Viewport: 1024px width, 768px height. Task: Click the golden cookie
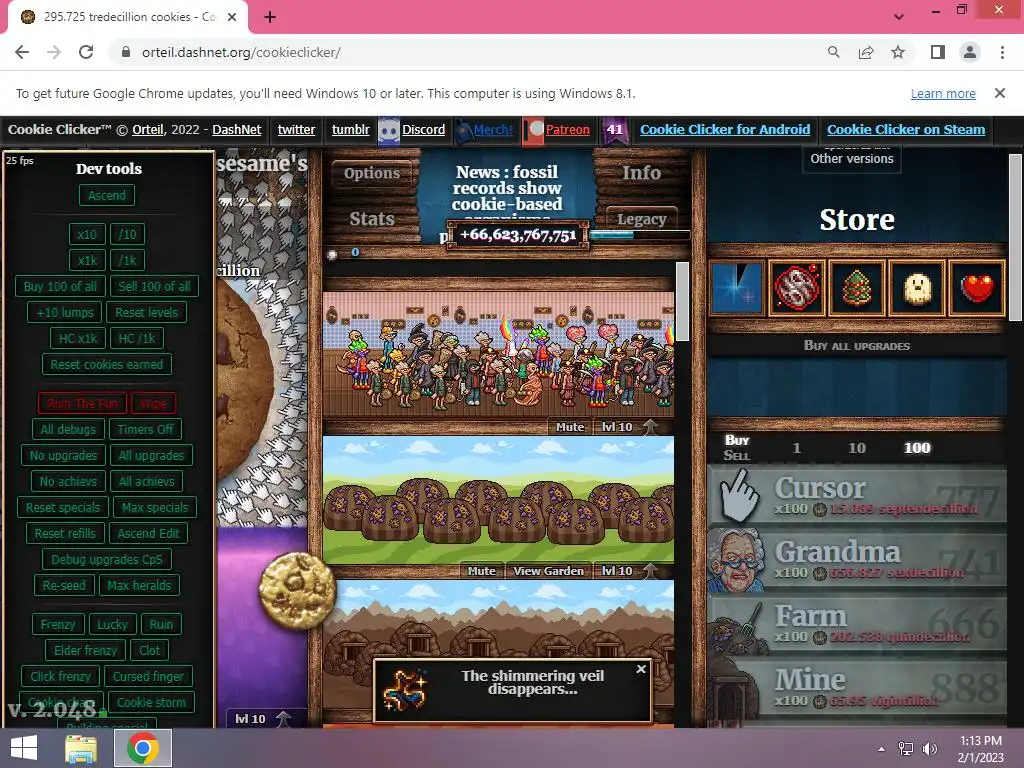click(x=297, y=590)
